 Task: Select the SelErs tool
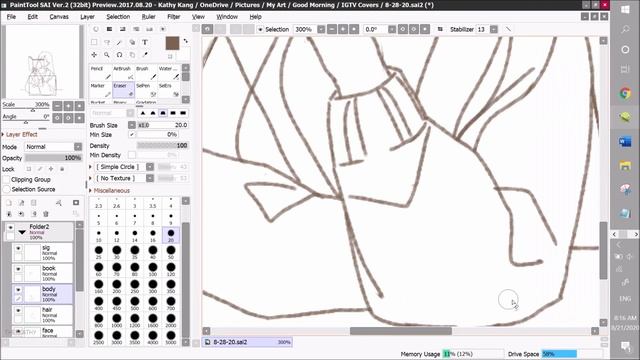tap(169, 90)
